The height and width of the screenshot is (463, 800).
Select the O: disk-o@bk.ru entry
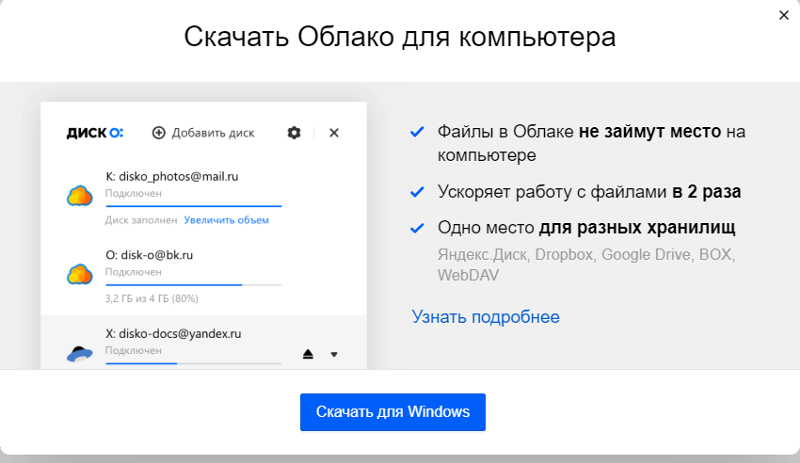click(149, 255)
